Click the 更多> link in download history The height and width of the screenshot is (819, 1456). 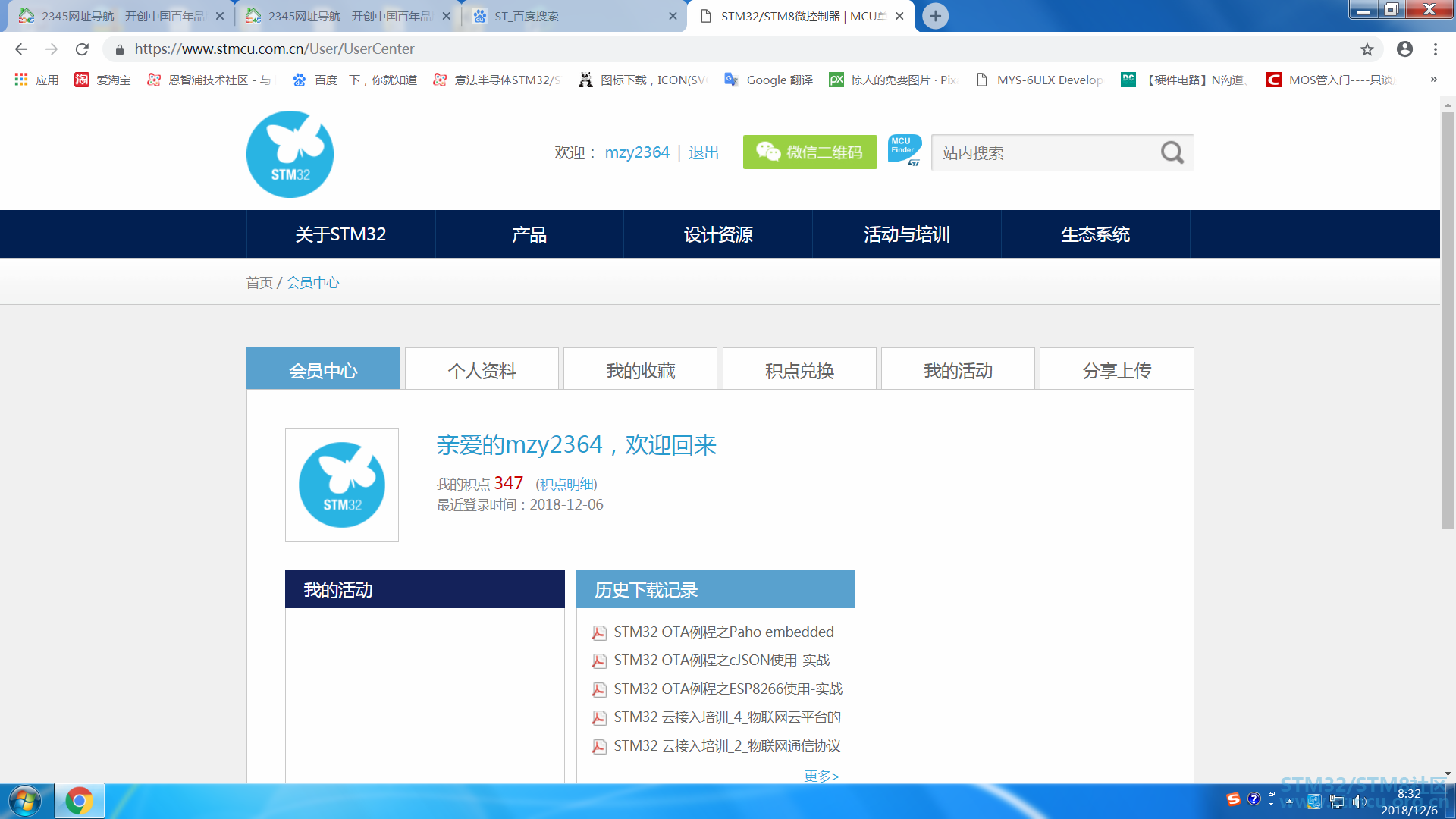coord(821,775)
